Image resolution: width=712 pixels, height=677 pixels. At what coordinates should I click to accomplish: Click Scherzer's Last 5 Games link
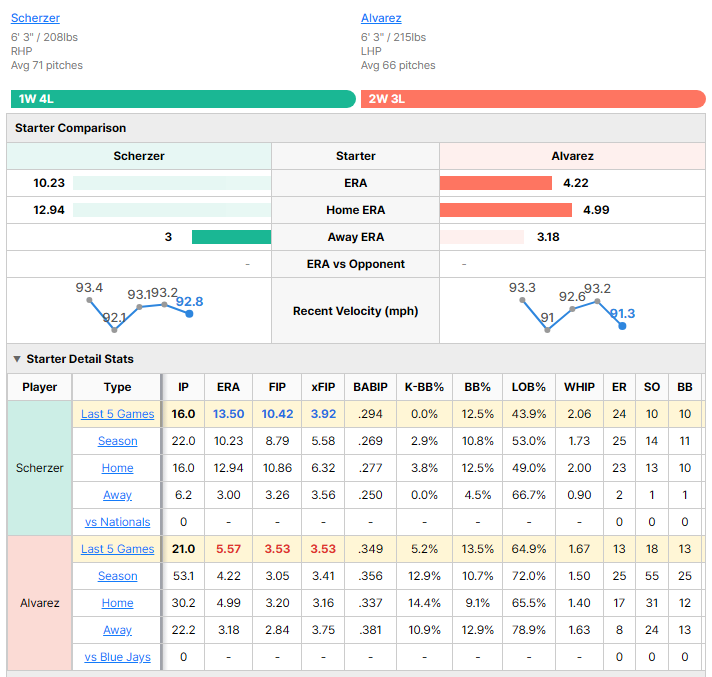click(x=118, y=414)
